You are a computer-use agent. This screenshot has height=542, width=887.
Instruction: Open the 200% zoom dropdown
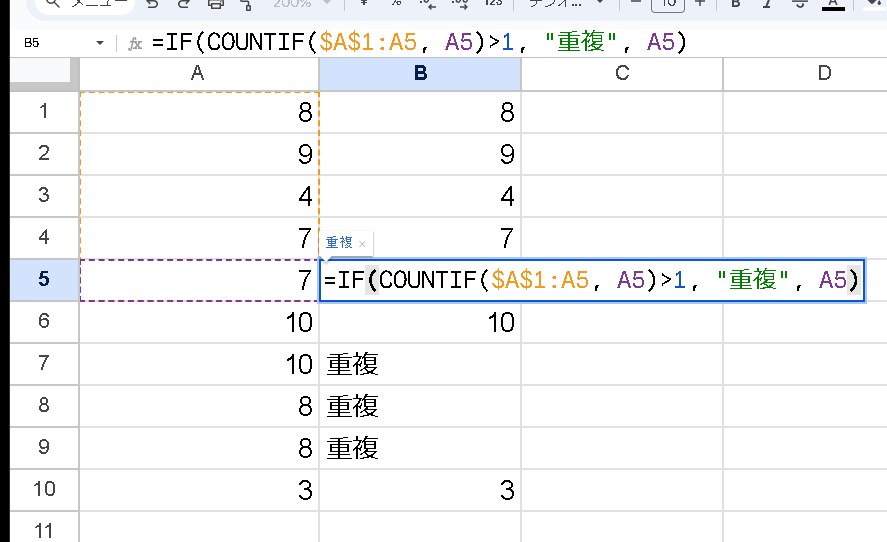coord(298,4)
